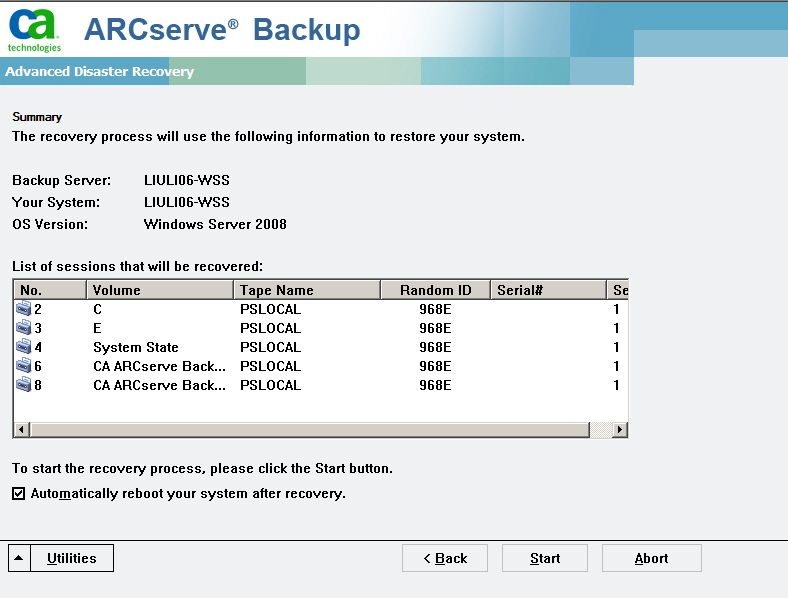Image resolution: width=788 pixels, height=598 pixels.
Task: Click the Serial# column header
Action: 548,290
